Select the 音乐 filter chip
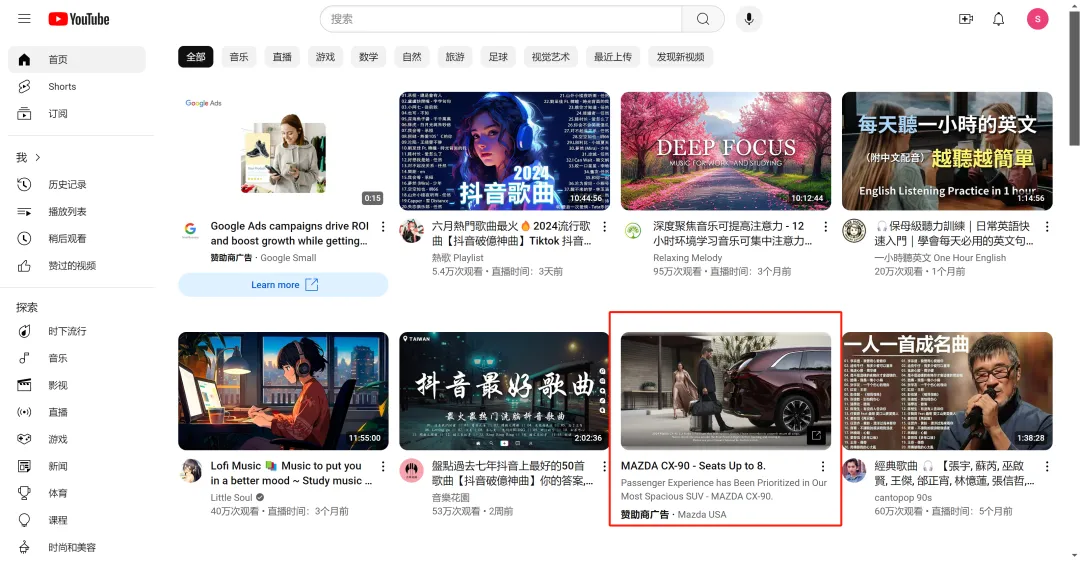 [238, 57]
